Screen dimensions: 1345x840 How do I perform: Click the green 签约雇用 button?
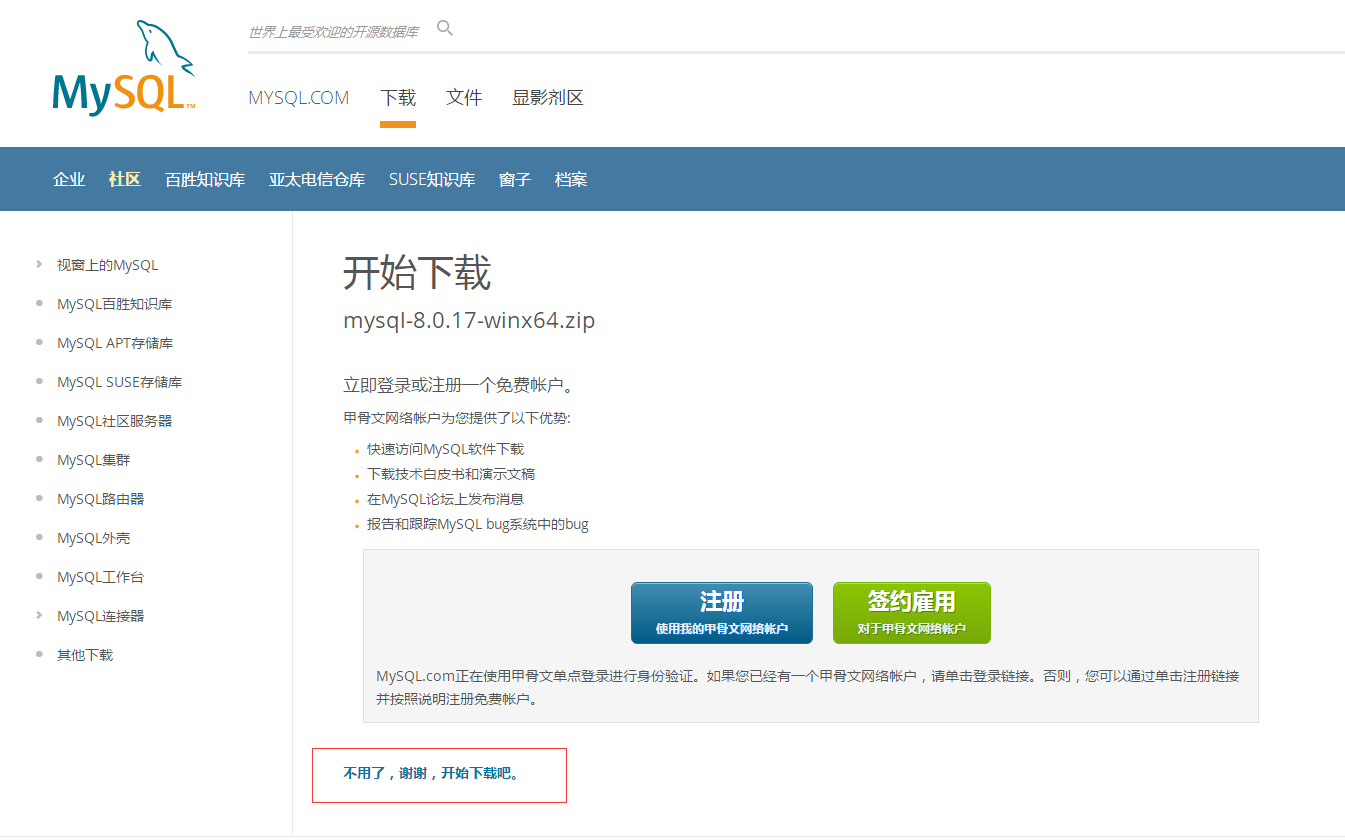912,613
